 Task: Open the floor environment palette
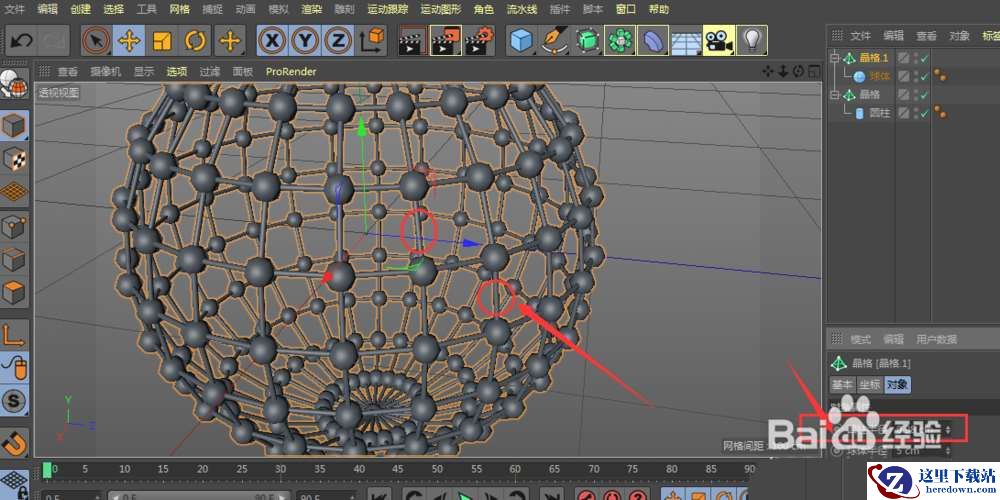pos(686,41)
